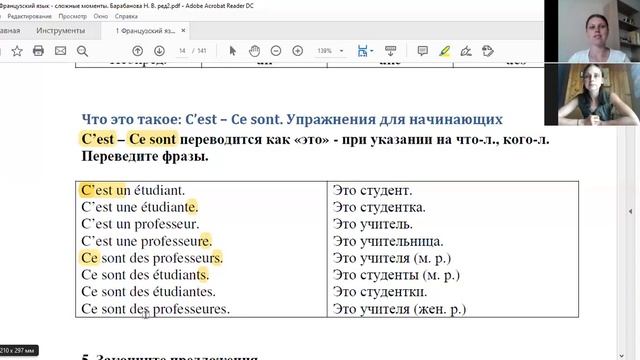Click the total page count 141
The width and height of the screenshot is (640, 360).
pos(202,51)
